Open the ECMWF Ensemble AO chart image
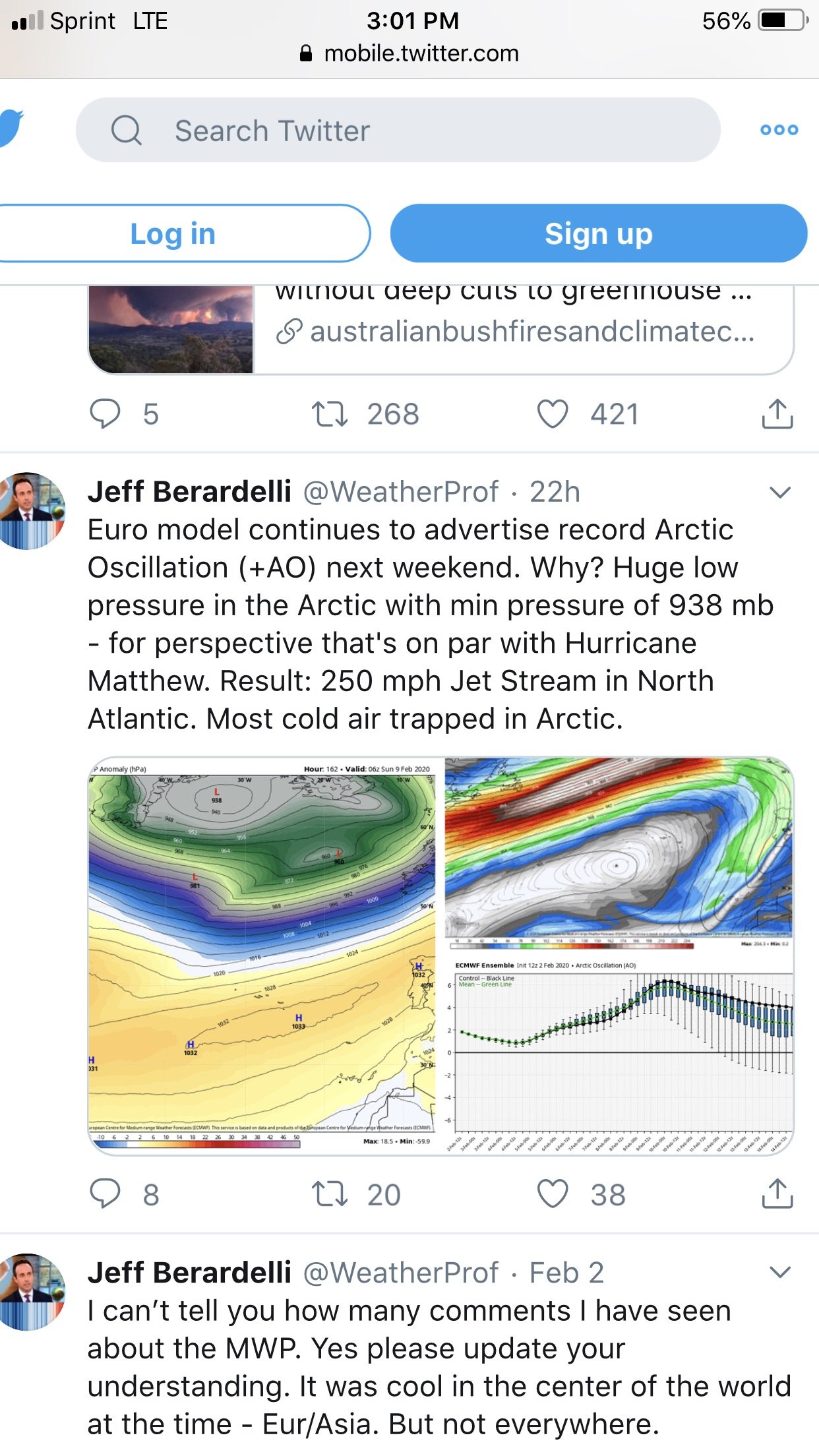 (x=621, y=1054)
